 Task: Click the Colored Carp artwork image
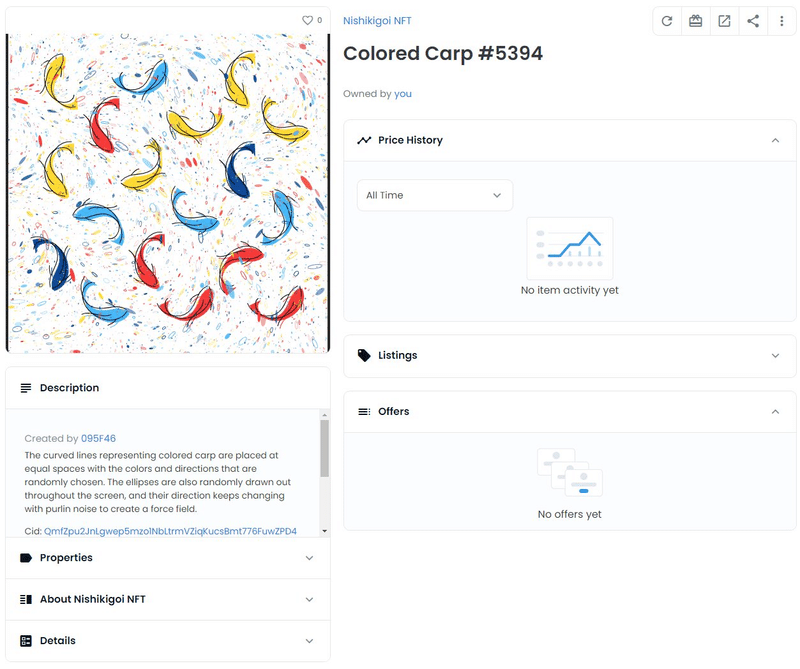point(168,193)
